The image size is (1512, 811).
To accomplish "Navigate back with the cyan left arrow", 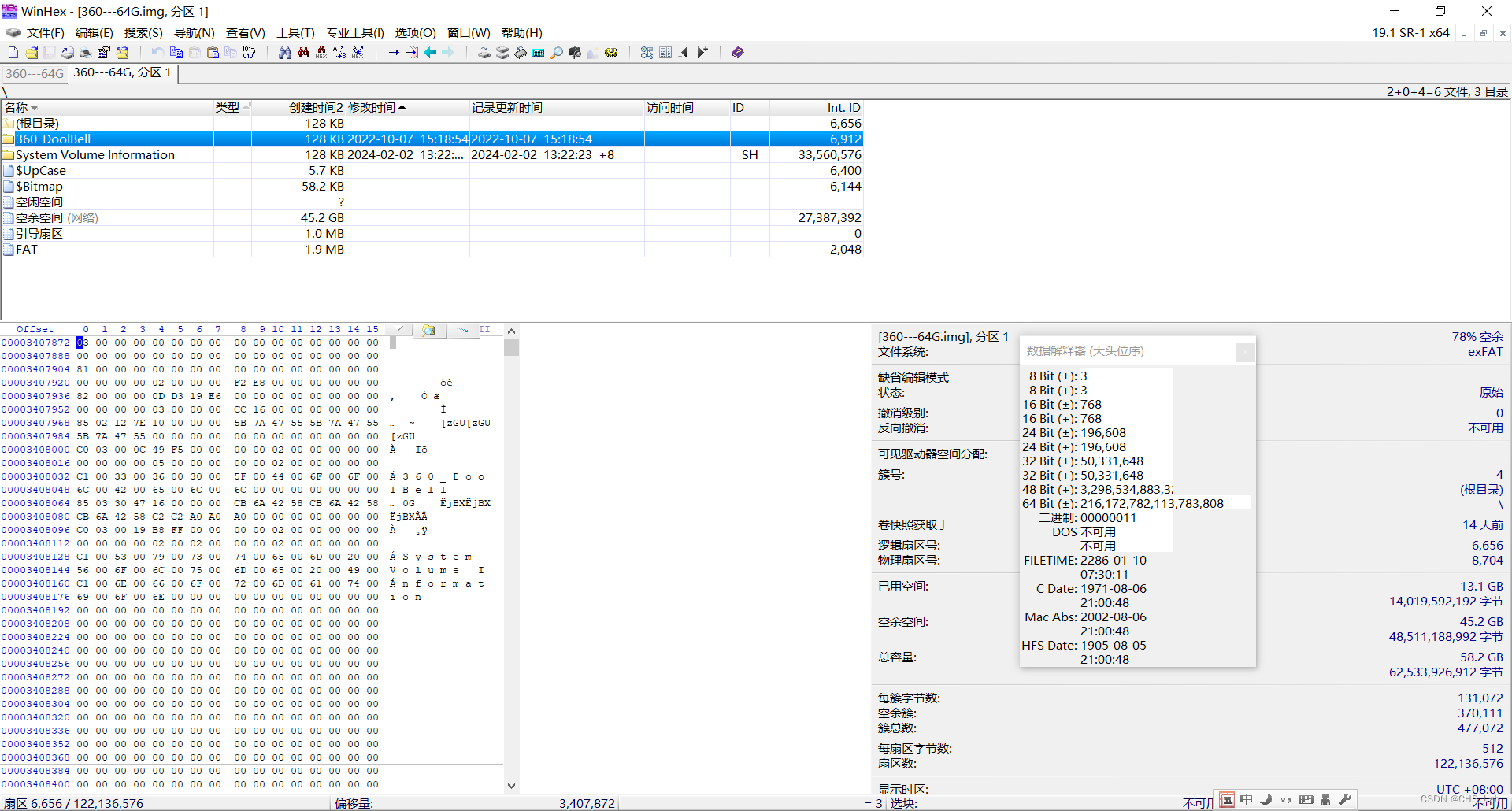I will tap(430, 53).
